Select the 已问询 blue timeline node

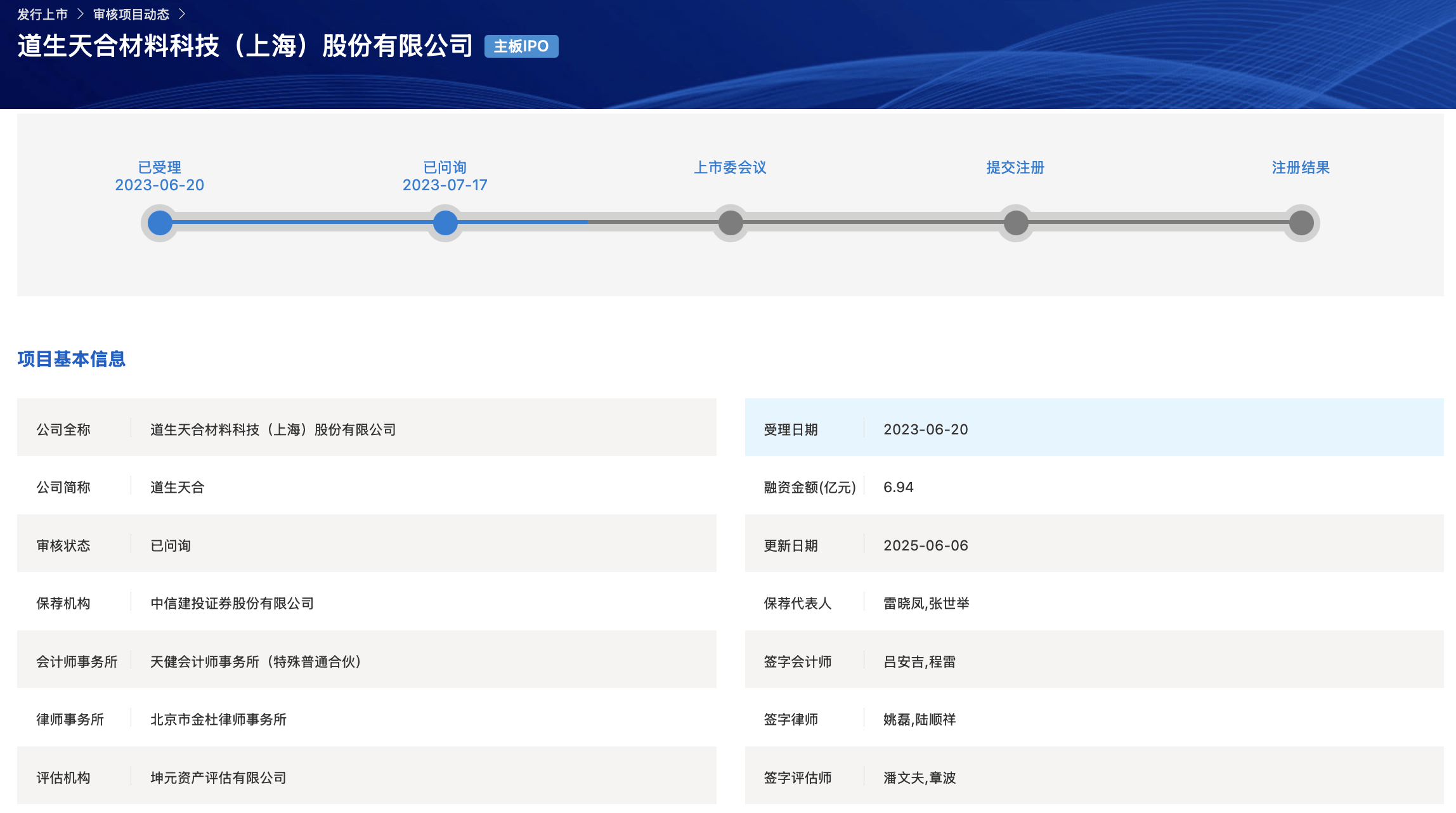[445, 223]
